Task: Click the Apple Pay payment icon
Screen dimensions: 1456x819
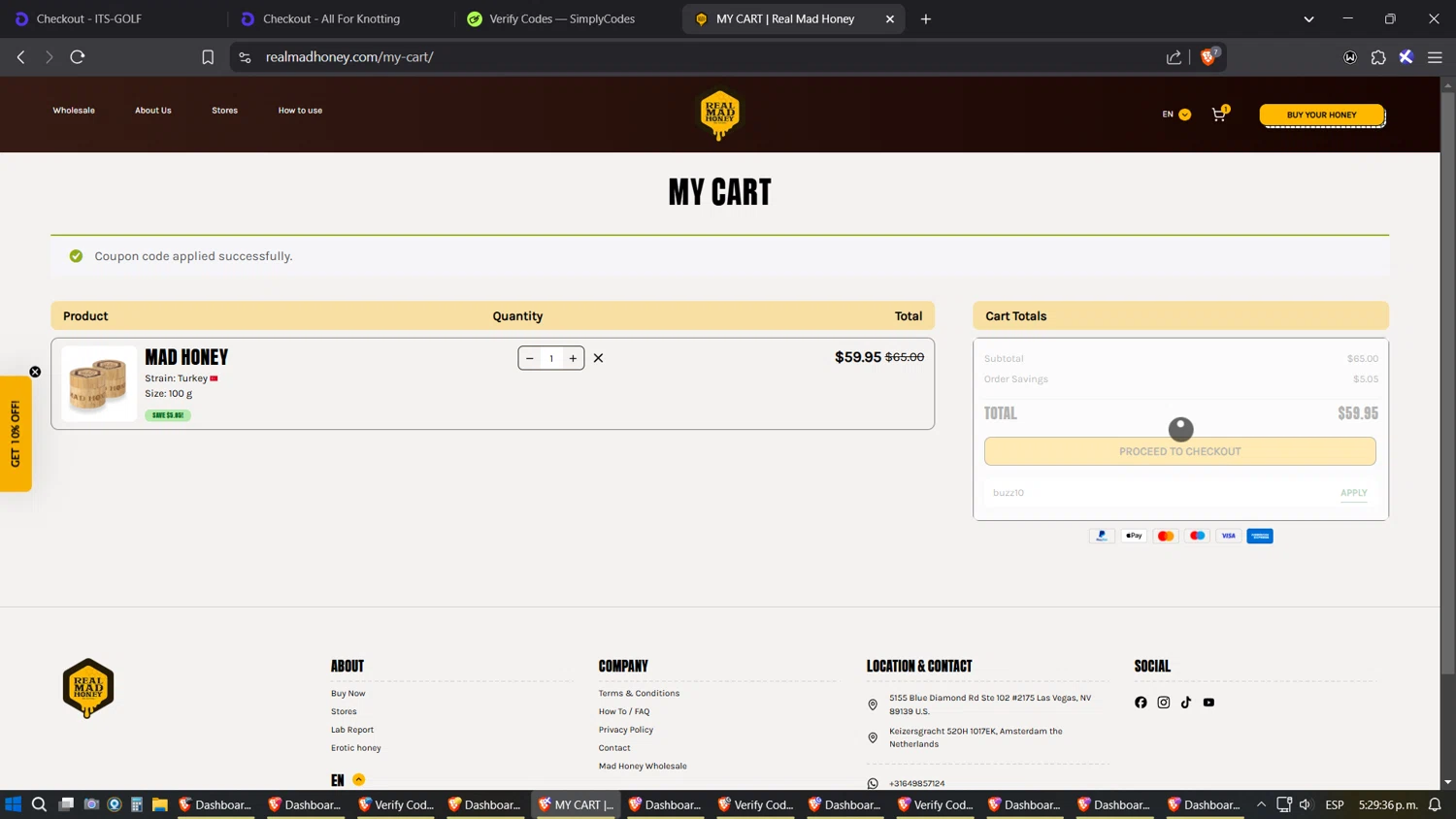Action: (1134, 536)
